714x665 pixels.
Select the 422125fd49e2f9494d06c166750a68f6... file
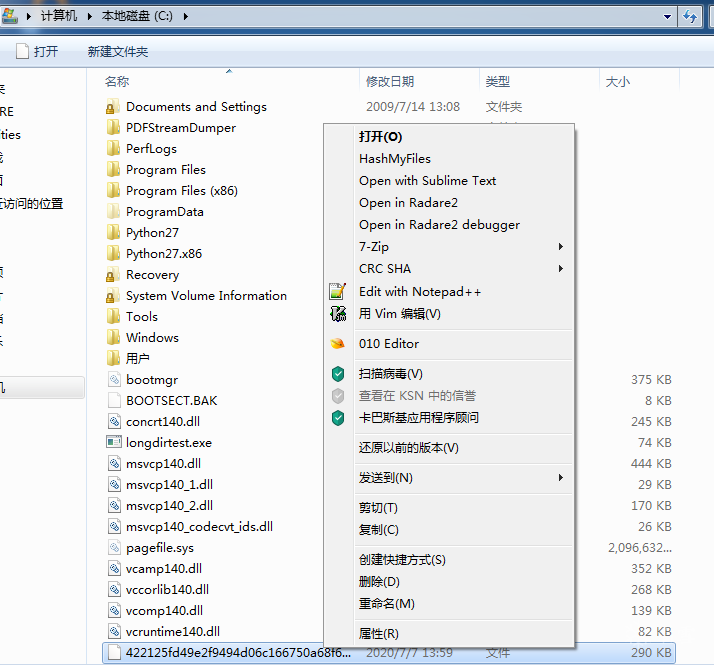389,653
